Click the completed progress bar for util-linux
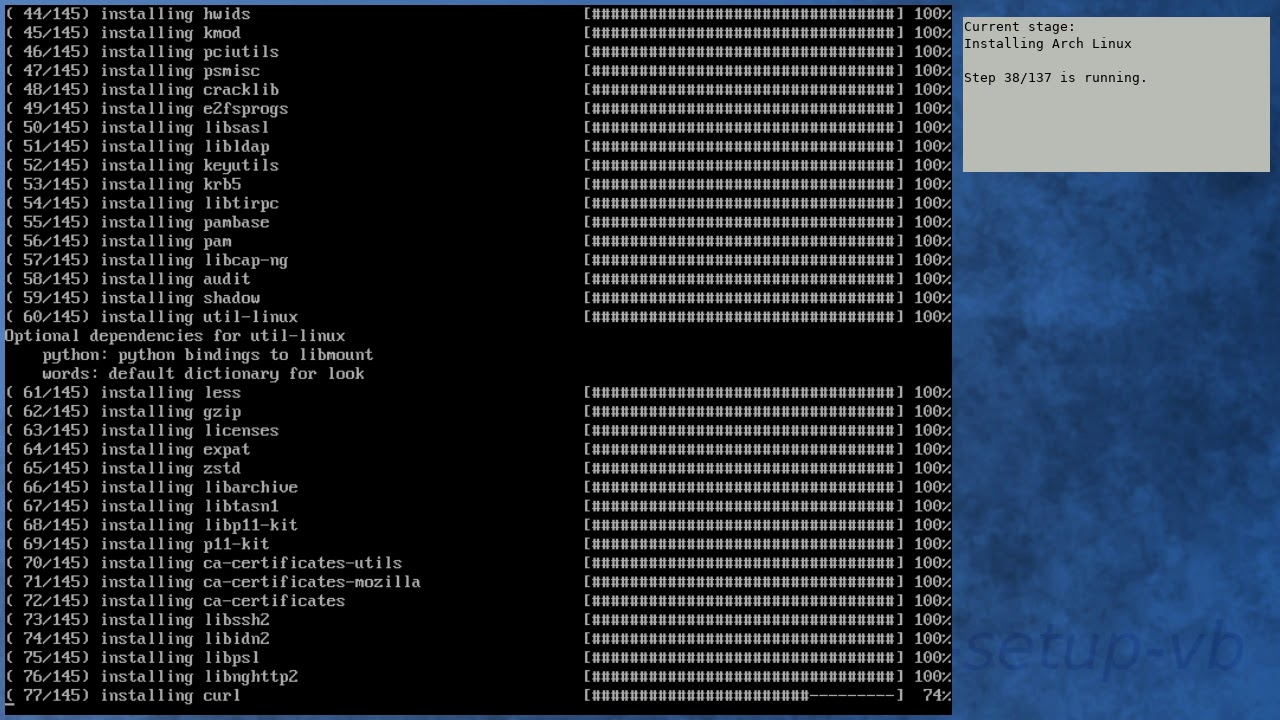The height and width of the screenshot is (720, 1280). tap(744, 317)
